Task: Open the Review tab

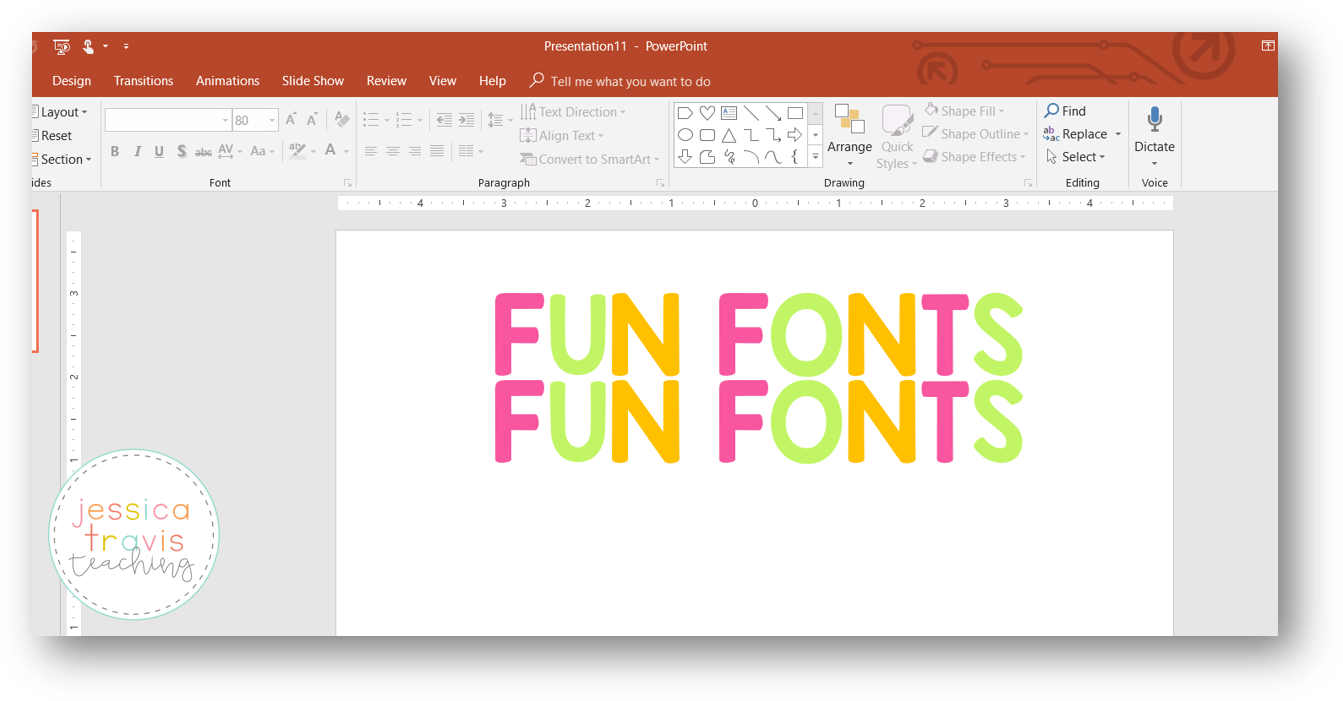Action: [x=386, y=81]
